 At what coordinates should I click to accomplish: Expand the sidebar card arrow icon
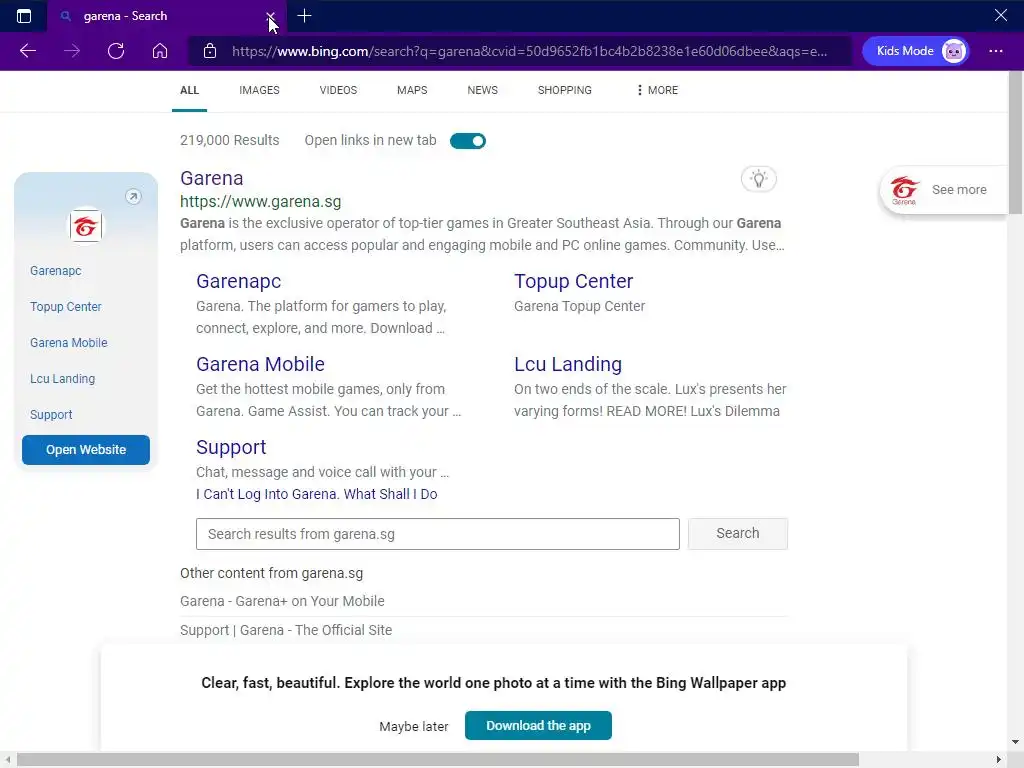point(133,197)
